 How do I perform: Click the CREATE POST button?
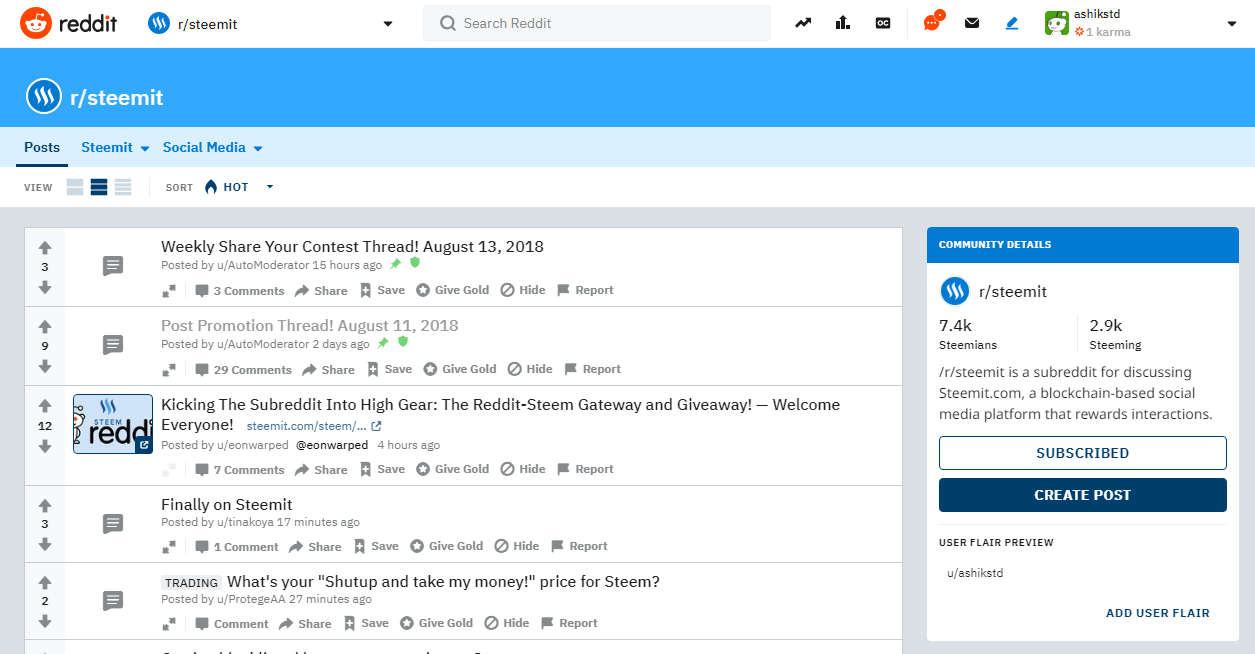click(x=1082, y=495)
